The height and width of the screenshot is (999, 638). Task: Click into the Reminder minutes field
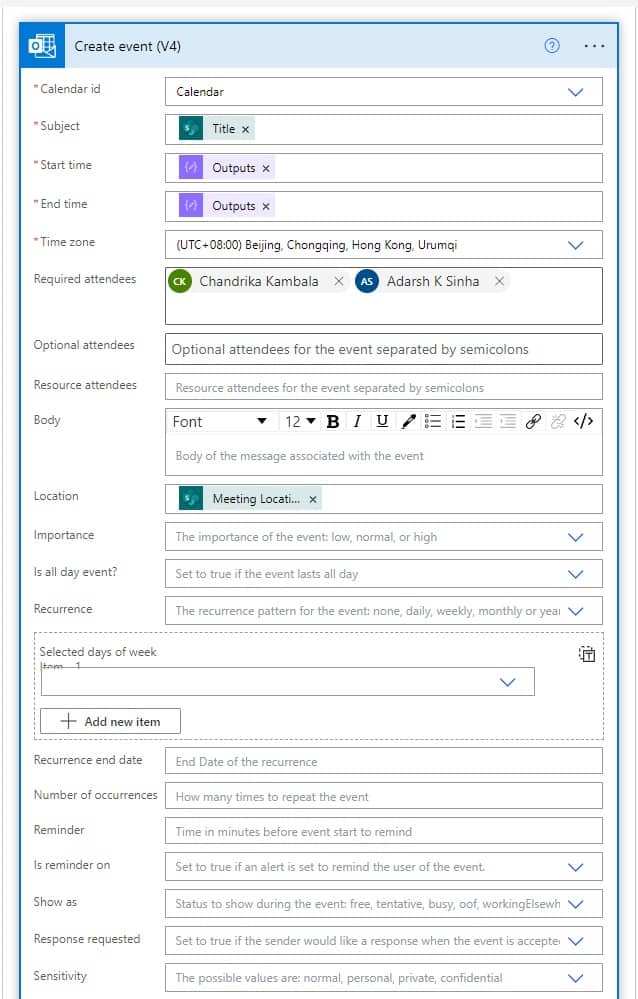pos(384,831)
